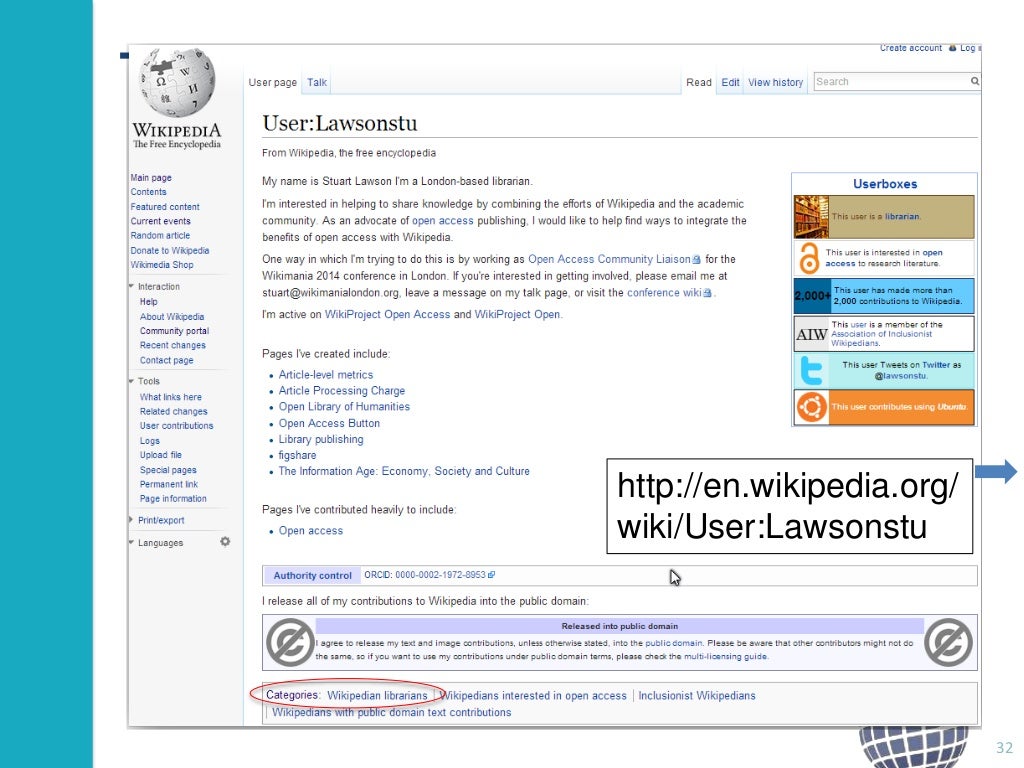Open Wikimedia Shop link

tap(161, 264)
